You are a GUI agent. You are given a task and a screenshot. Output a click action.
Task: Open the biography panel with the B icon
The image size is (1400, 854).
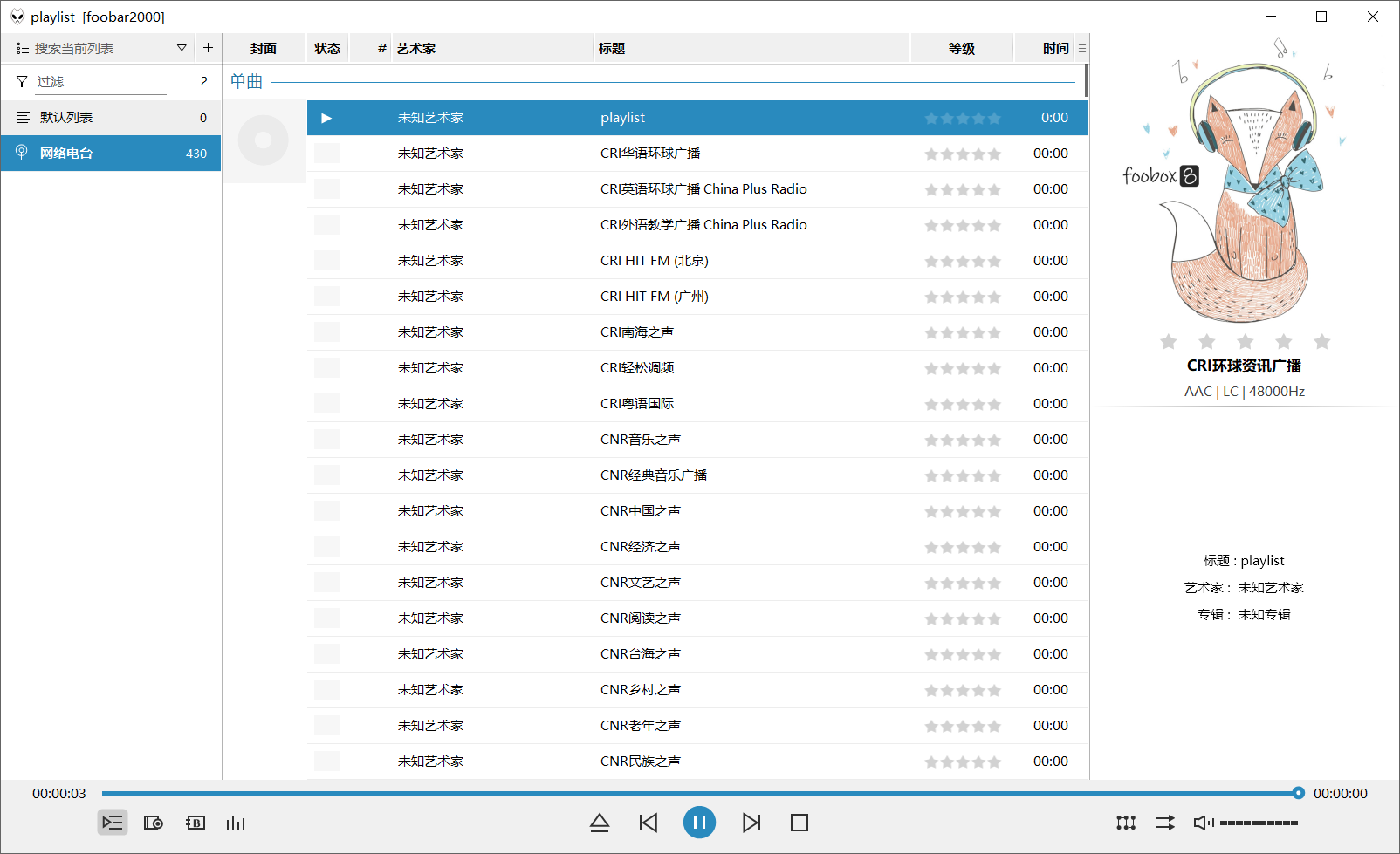click(196, 822)
